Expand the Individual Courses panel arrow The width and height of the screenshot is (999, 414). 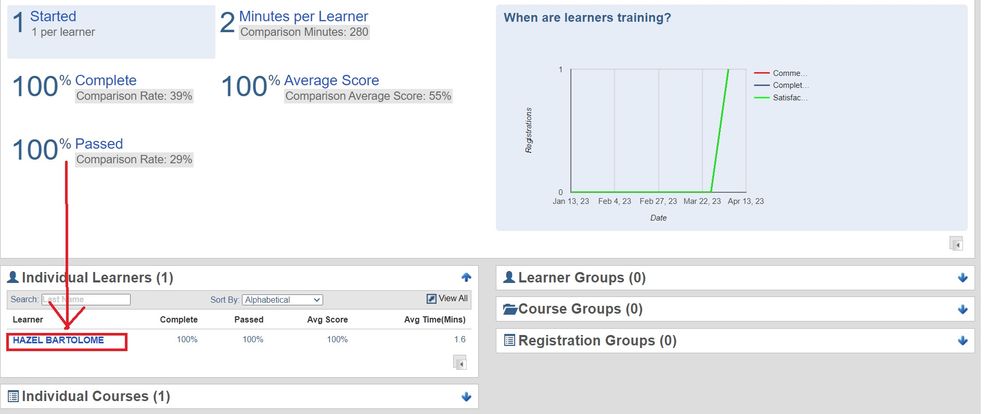(466, 397)
